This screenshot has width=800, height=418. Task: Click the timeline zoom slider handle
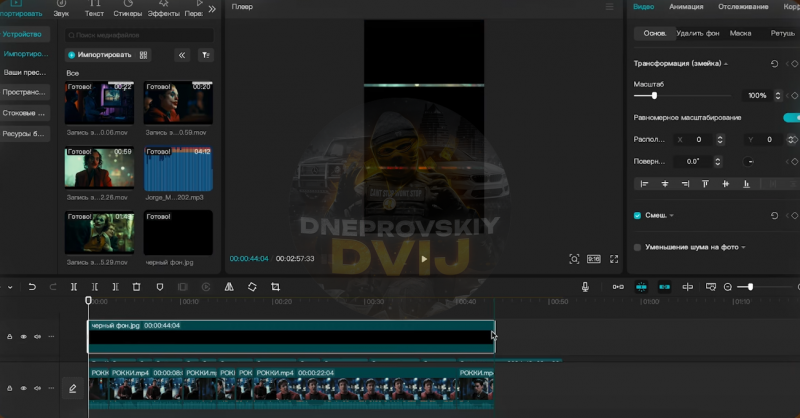(750, 287)
